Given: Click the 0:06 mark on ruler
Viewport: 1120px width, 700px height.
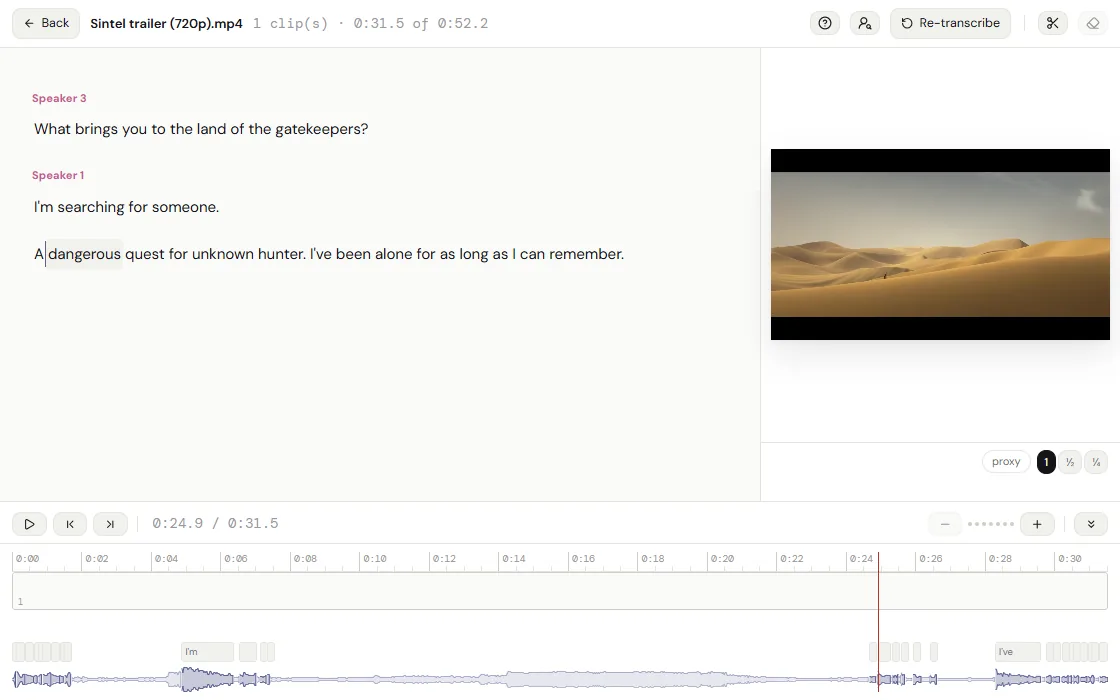Looking at the screenshot, I should [x=235, y=559].
